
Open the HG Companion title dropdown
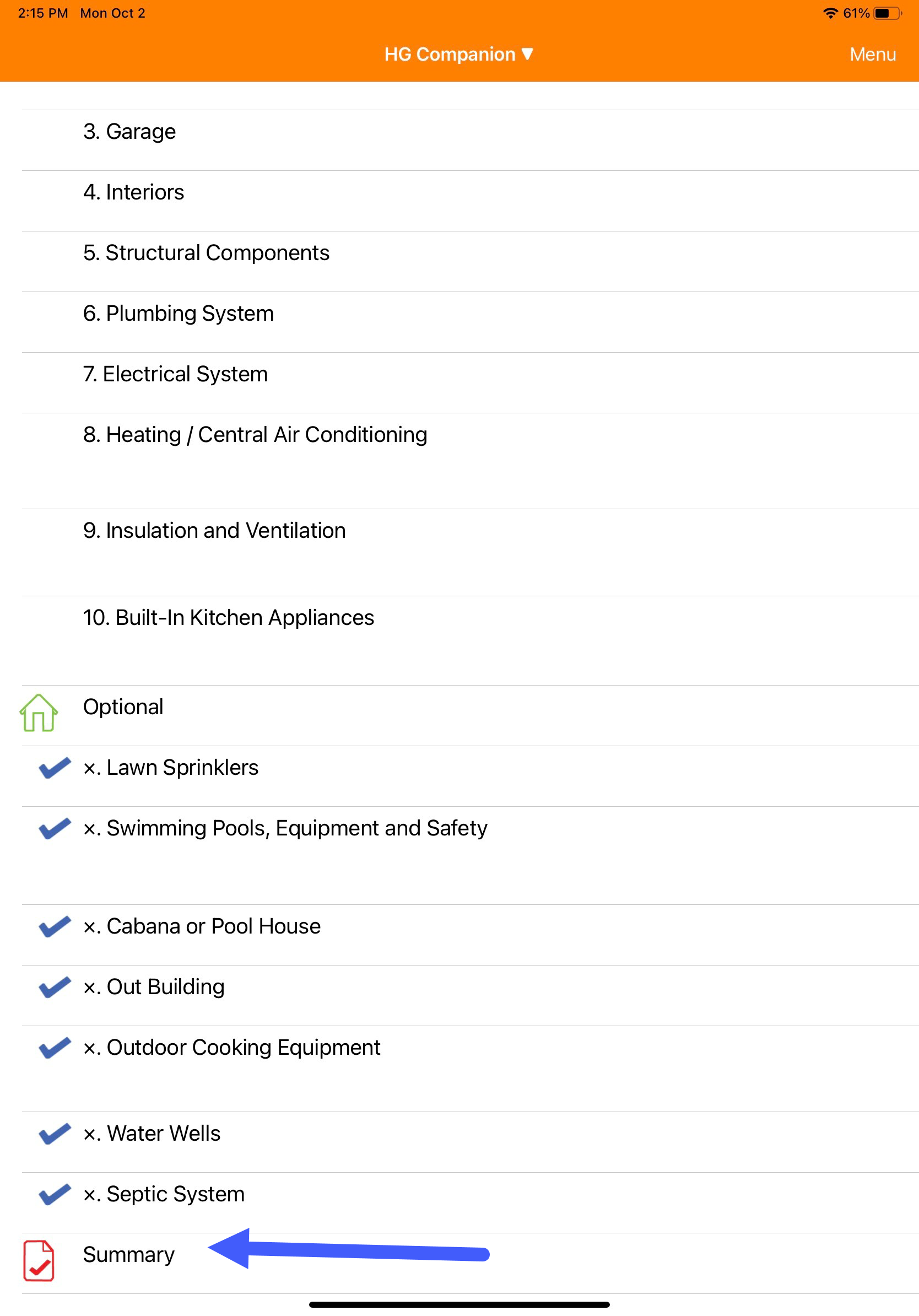(x=458, y=54)
